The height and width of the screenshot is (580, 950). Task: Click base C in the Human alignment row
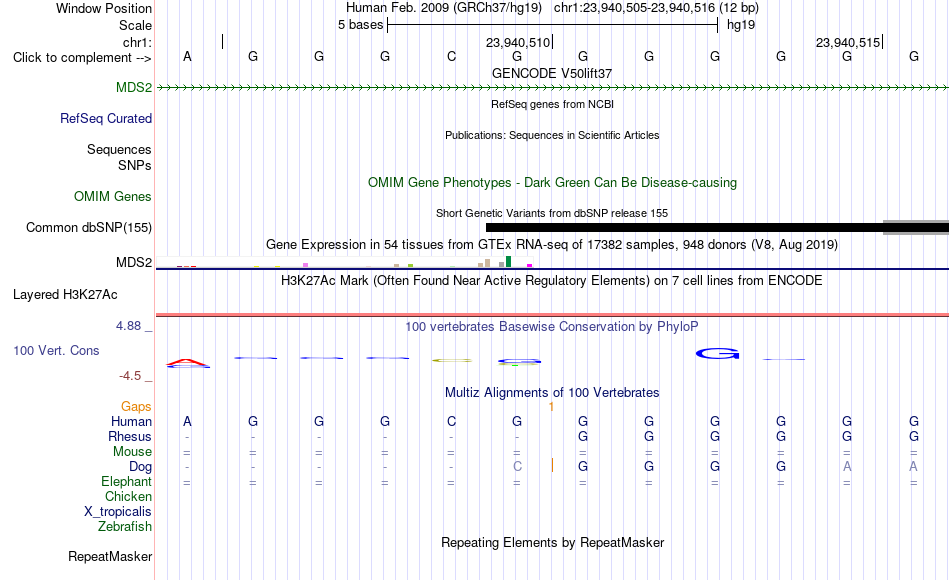(x=451, y=421)
